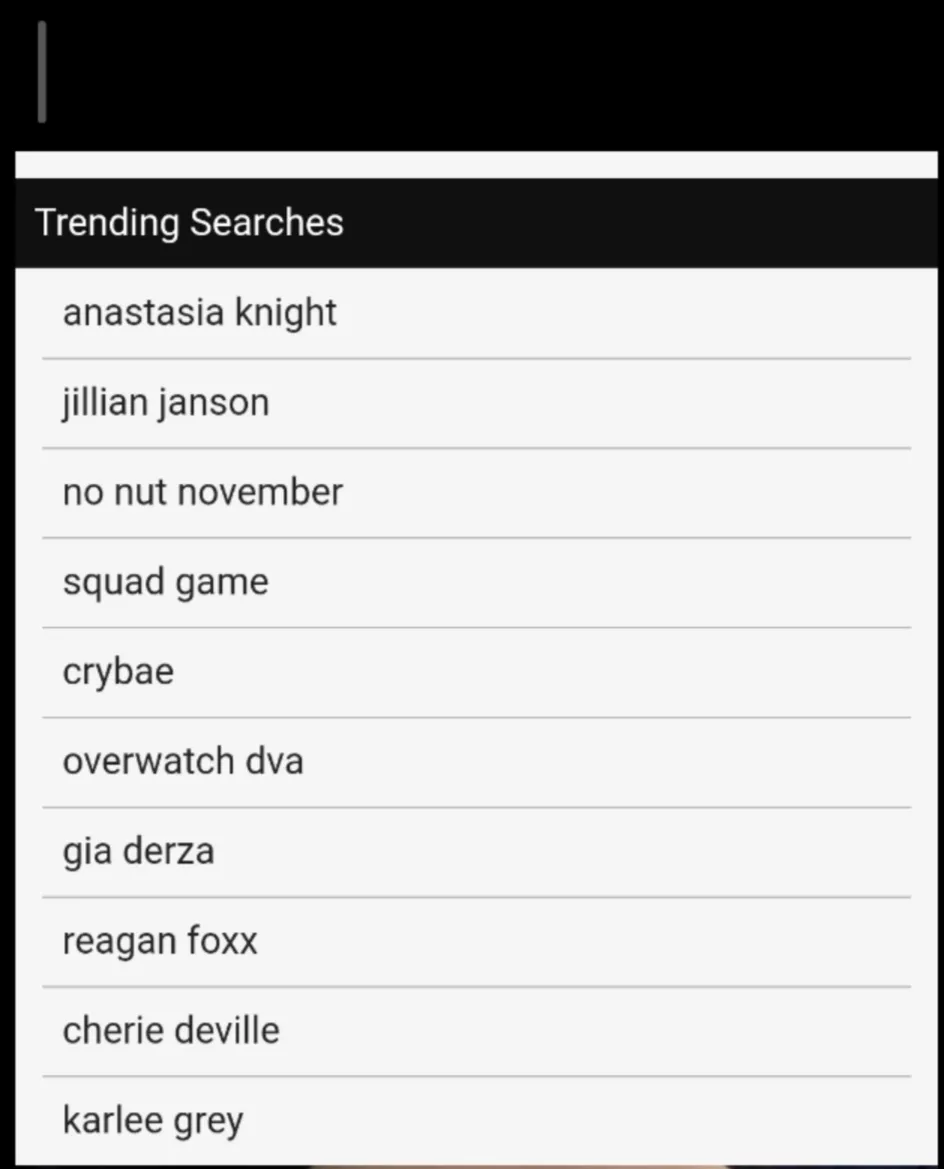Click the vertical text cursor bar at top
This screenshot has height=1169, width=944.
[42, 72]
